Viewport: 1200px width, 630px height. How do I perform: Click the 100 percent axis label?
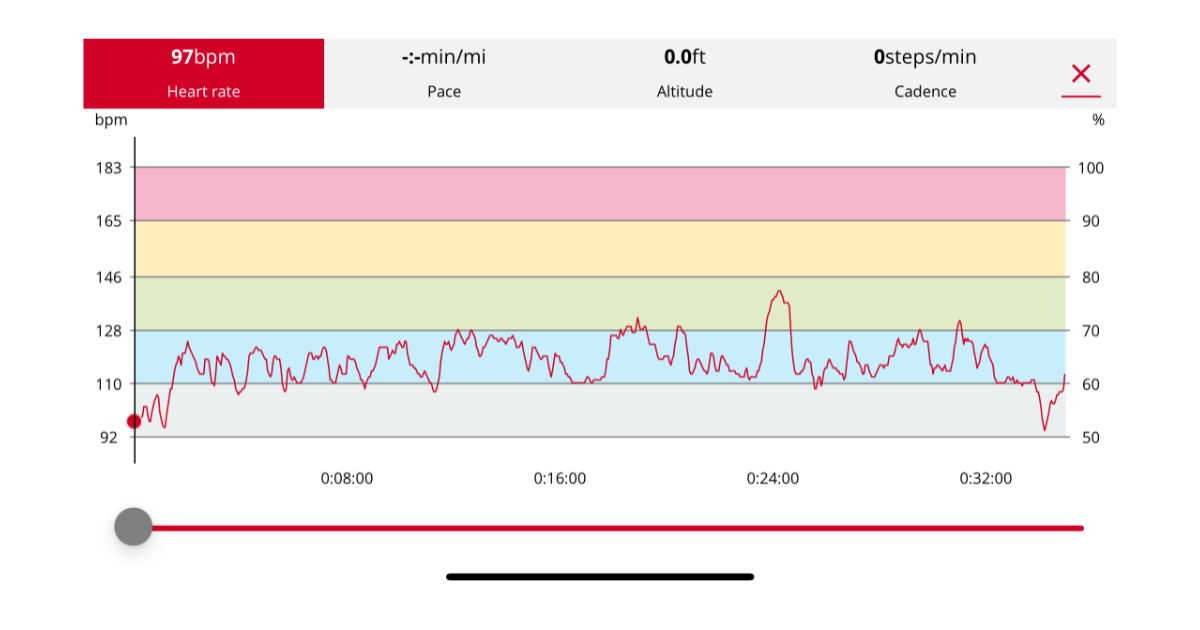pos(1091,168)
